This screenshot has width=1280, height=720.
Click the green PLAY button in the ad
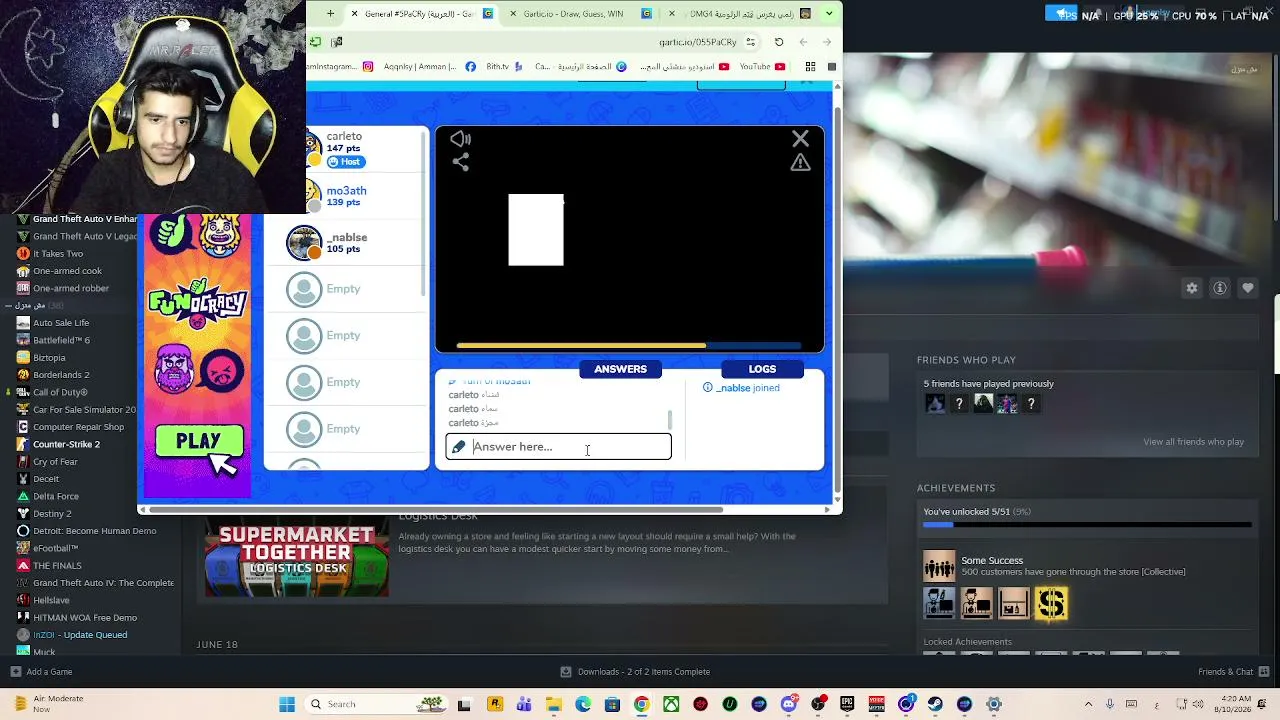[199, 441]
